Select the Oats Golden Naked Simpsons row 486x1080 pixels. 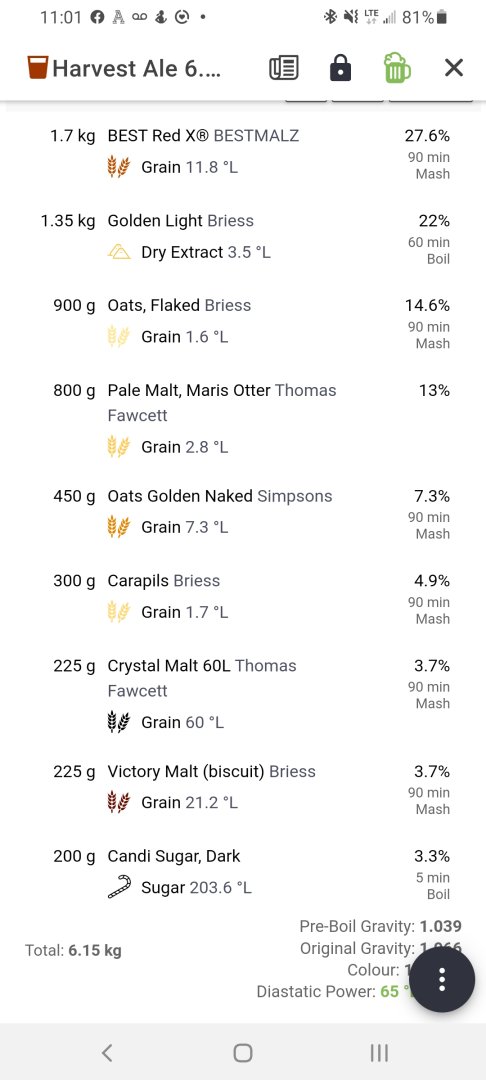coord(243,512)
